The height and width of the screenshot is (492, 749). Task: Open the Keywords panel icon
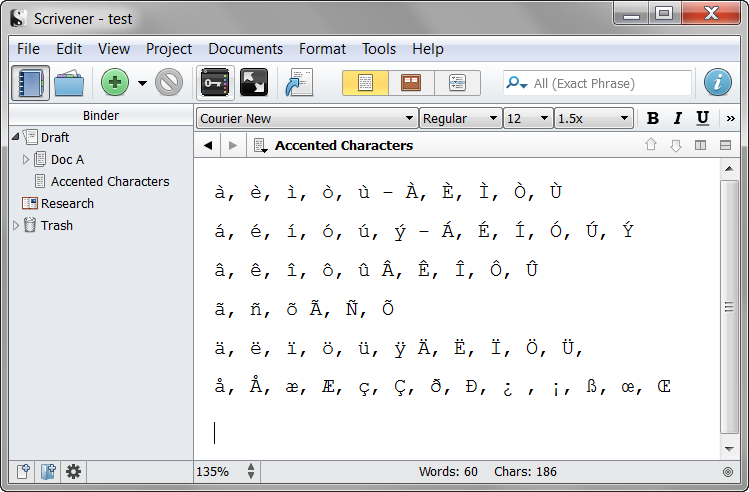coord(215,83)
